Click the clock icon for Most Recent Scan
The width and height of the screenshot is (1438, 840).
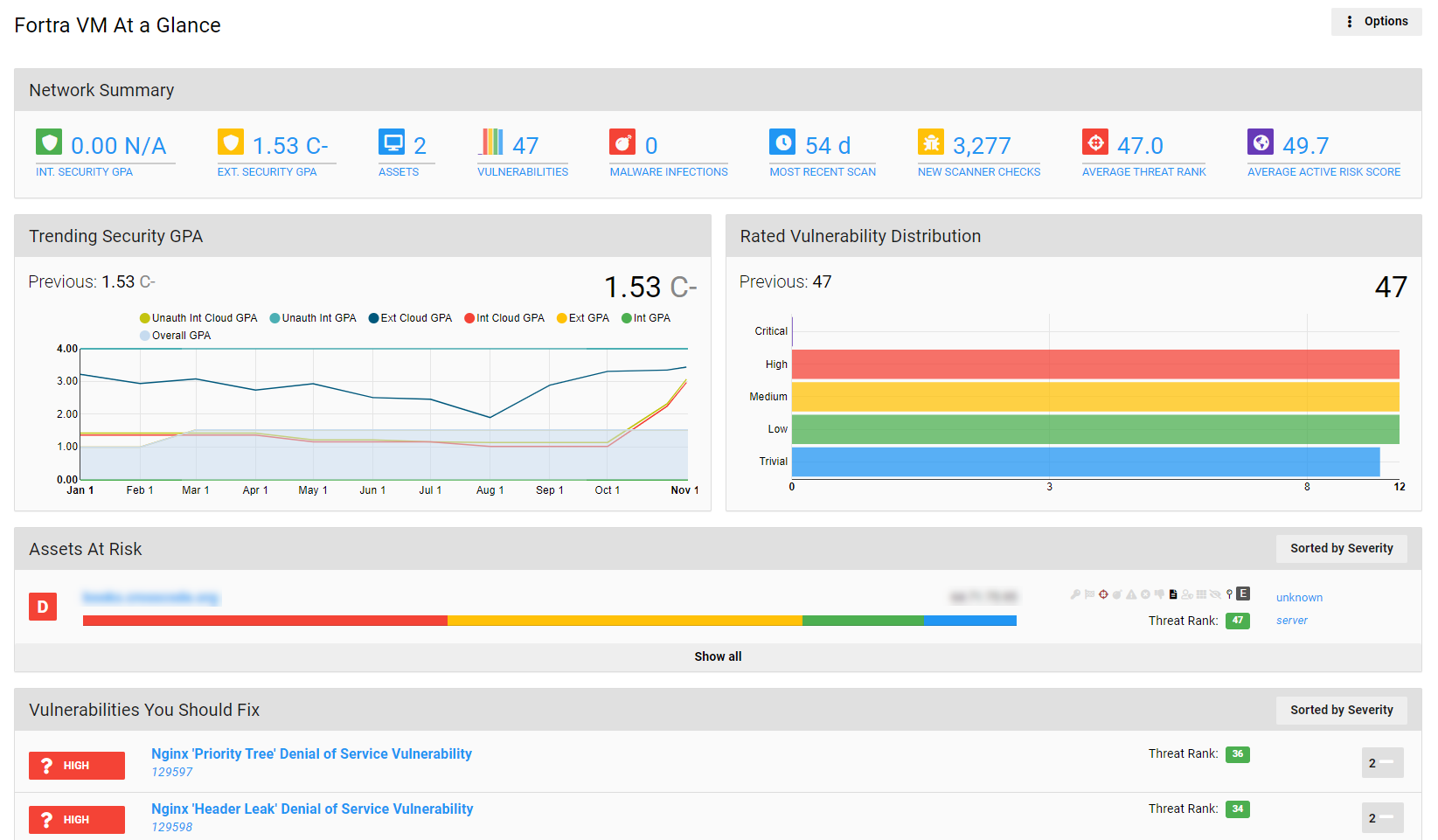782,142
